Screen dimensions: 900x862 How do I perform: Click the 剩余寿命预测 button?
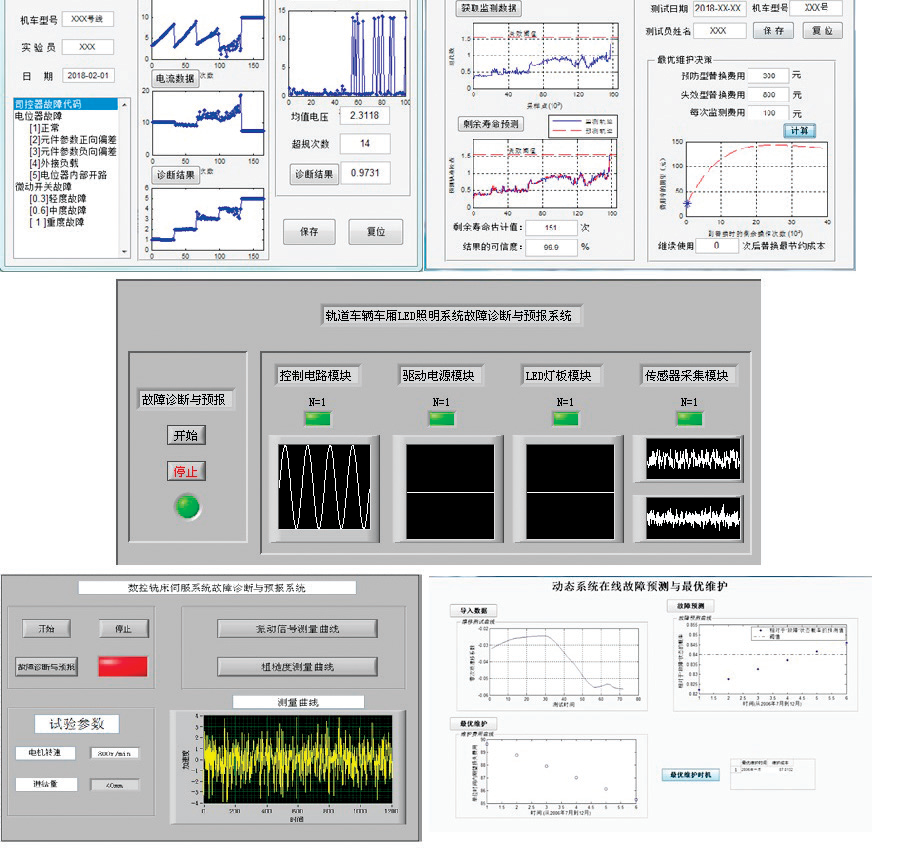point(490,124)
